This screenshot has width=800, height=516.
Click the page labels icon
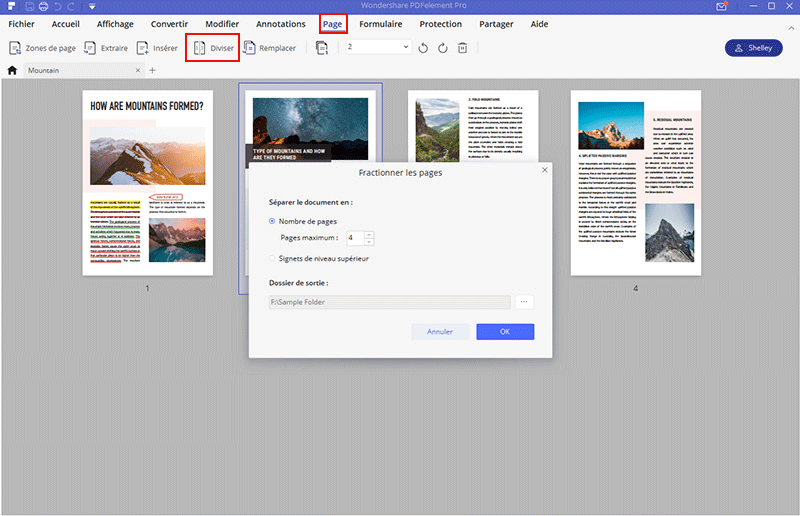(322, 48)
